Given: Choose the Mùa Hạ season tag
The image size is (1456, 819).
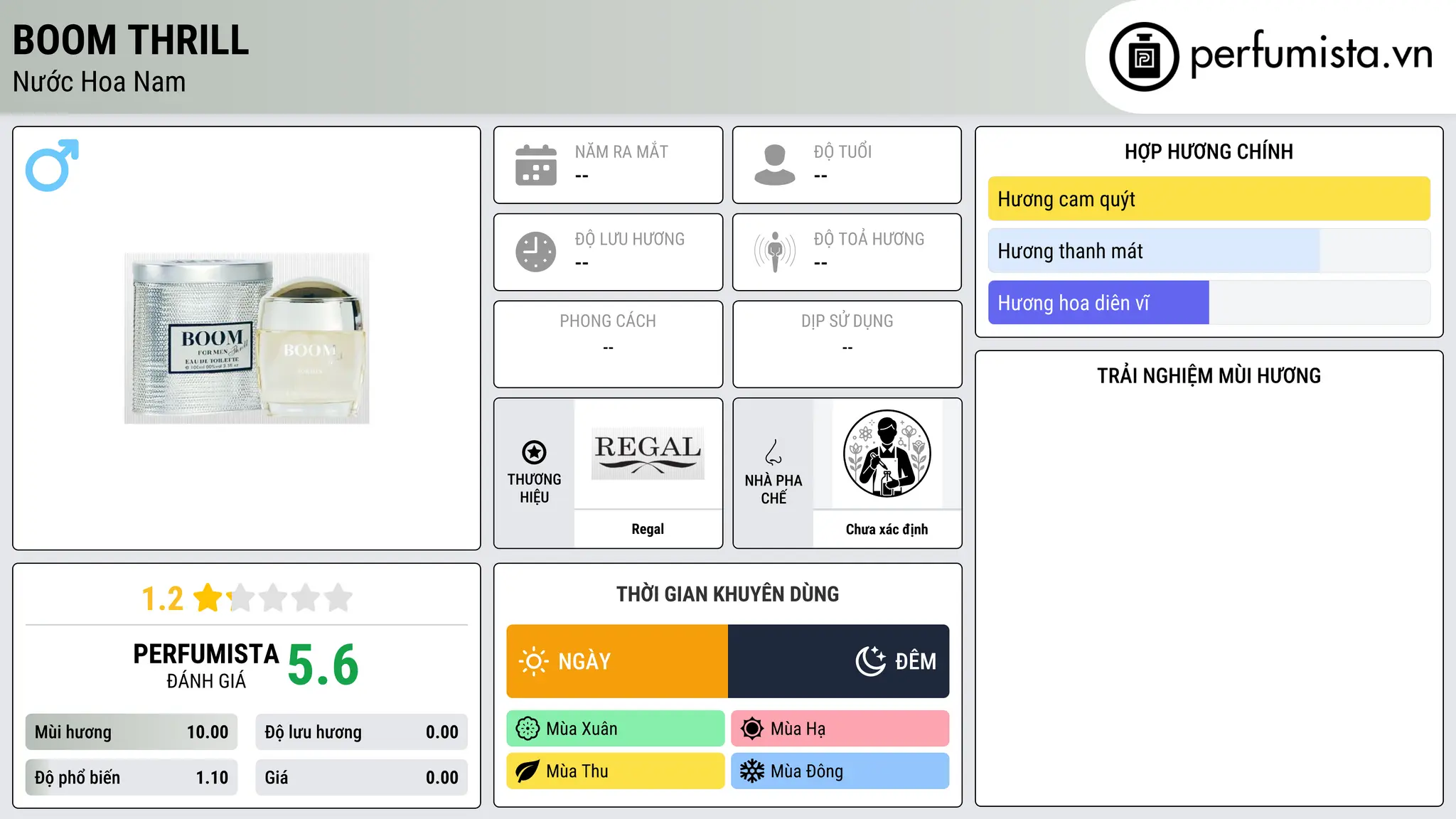Looking at the screenshot, I should pos(840,729).
